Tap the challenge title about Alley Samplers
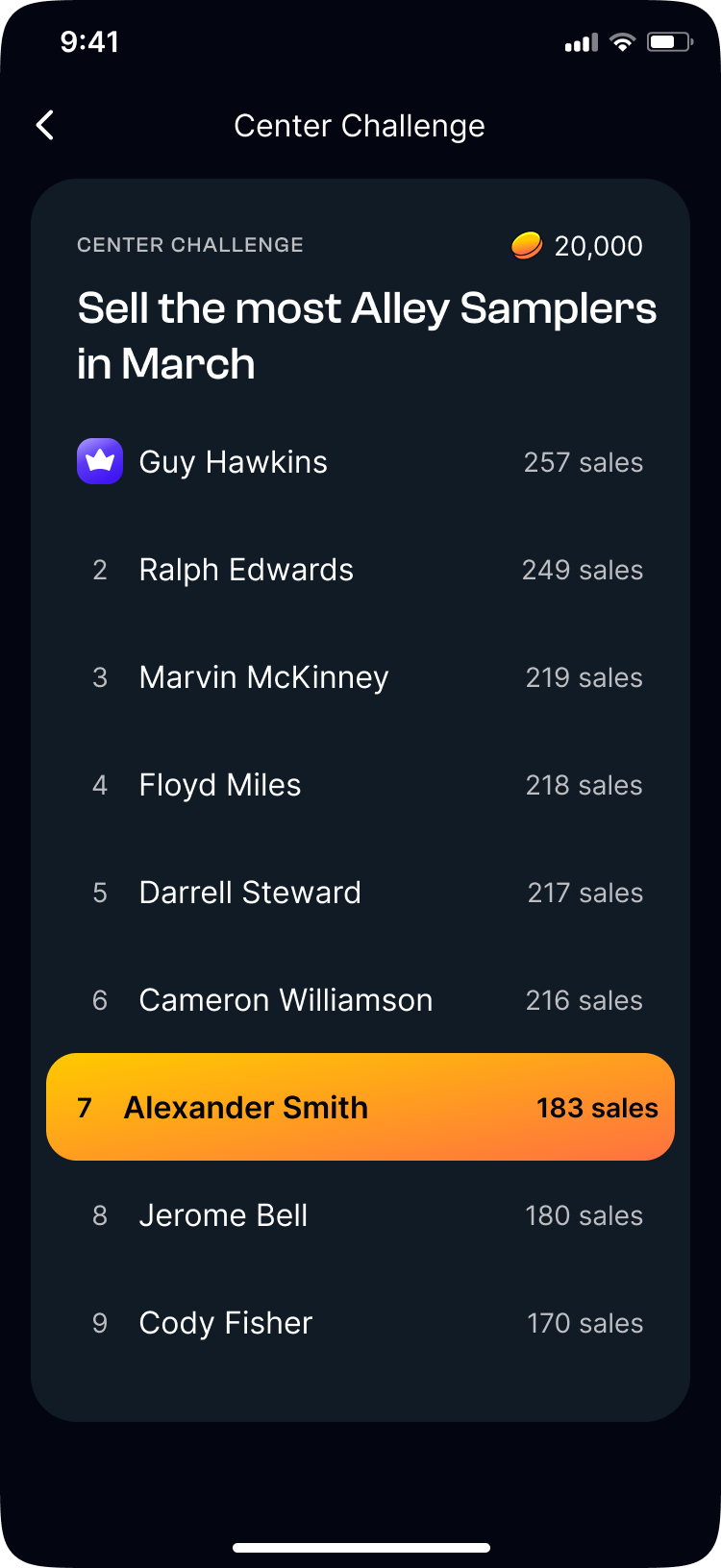 [365, 335]
